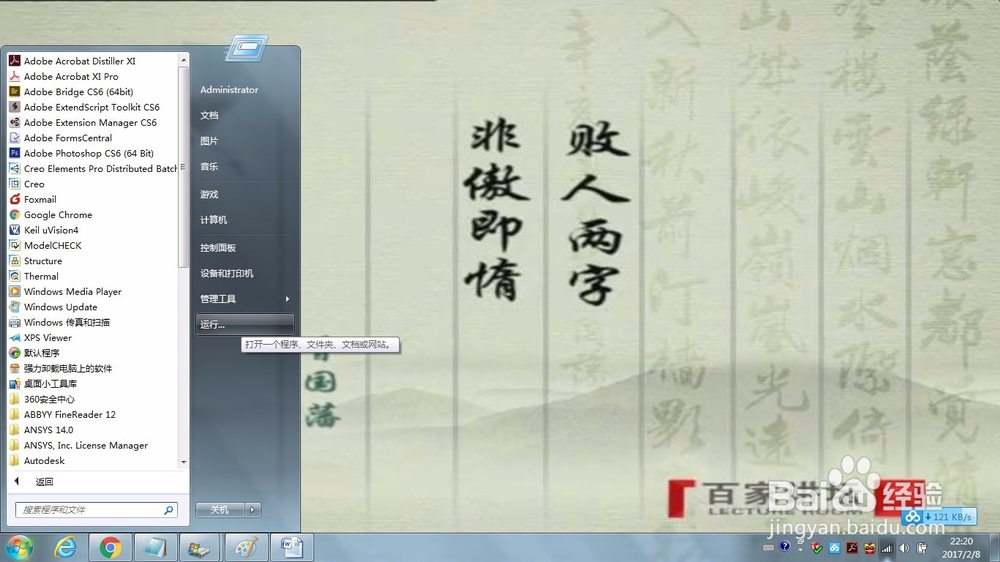The image size is (1000, 562).
Task: Open Internet Explorer from the taskbar
Action: coord(65,547)
